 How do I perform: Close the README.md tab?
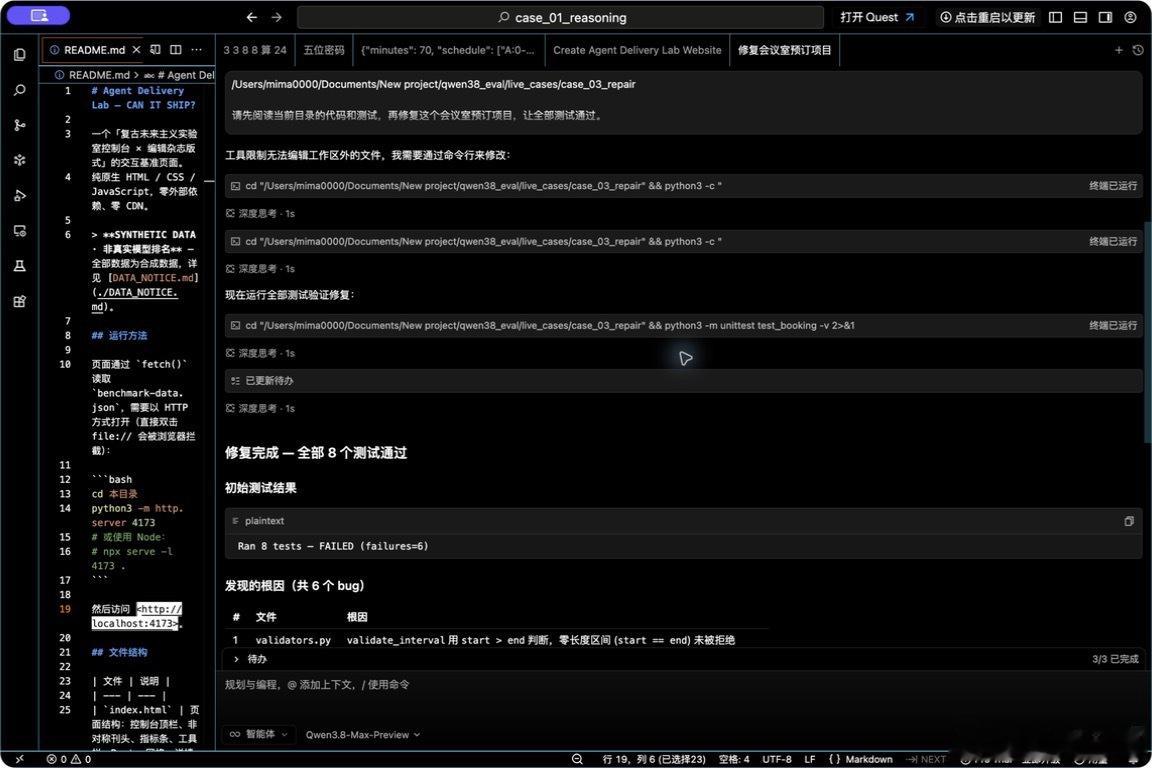(x=136, y=50)
